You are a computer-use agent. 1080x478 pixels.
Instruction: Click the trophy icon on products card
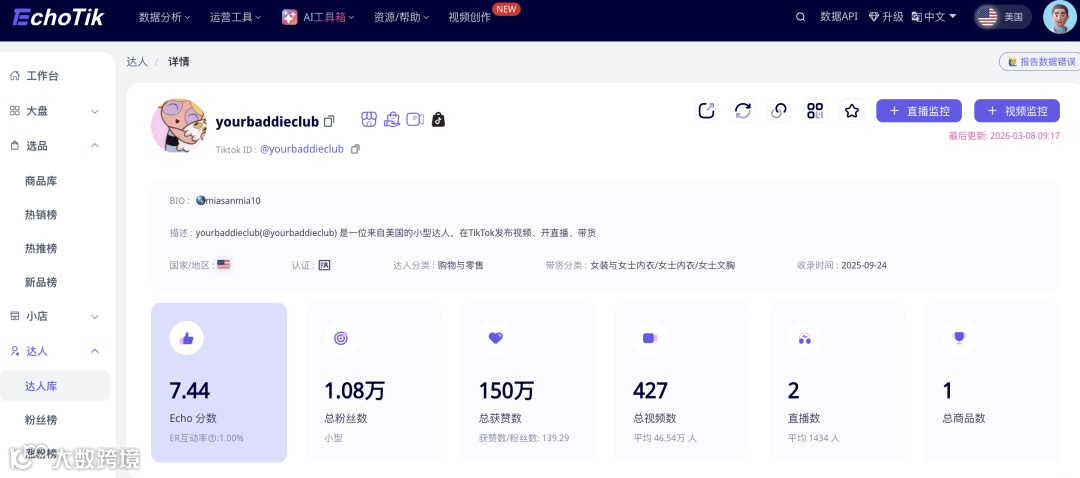pos(959,338)
